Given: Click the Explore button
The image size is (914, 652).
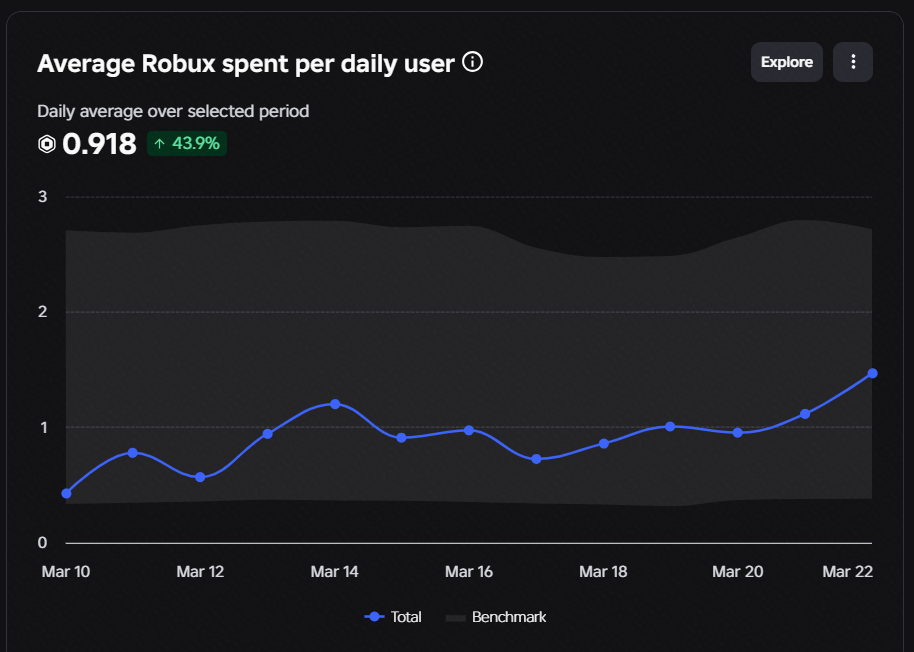Looking at the screenshot, I should 786,62.
